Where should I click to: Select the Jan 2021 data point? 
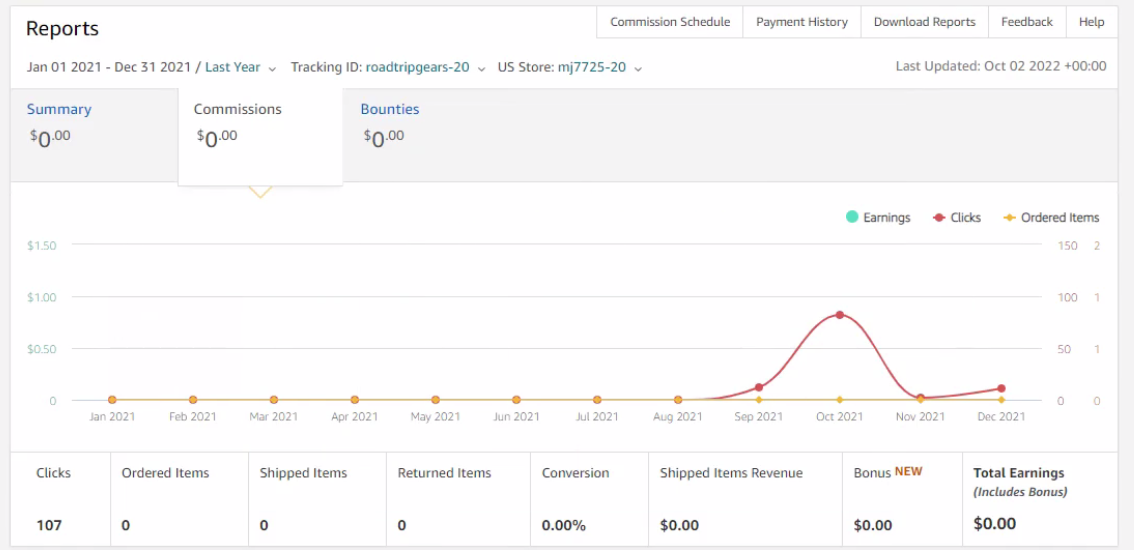tap(112, 399)
